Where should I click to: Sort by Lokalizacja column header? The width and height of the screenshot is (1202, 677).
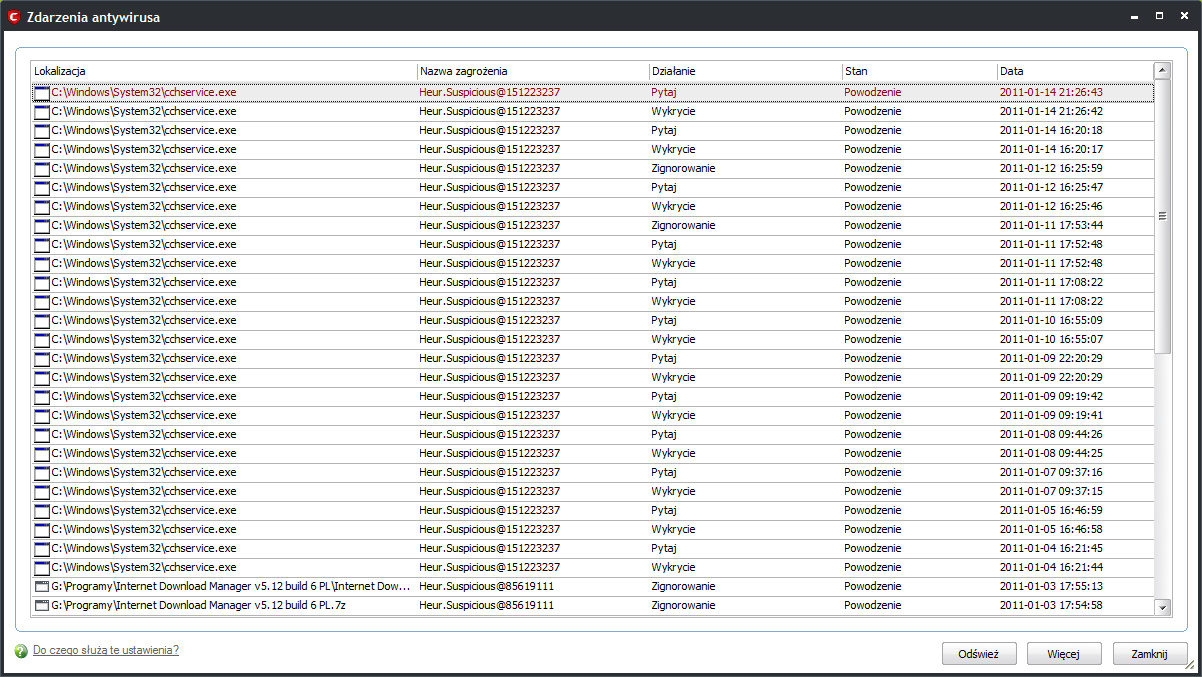(x=224, y=71)
